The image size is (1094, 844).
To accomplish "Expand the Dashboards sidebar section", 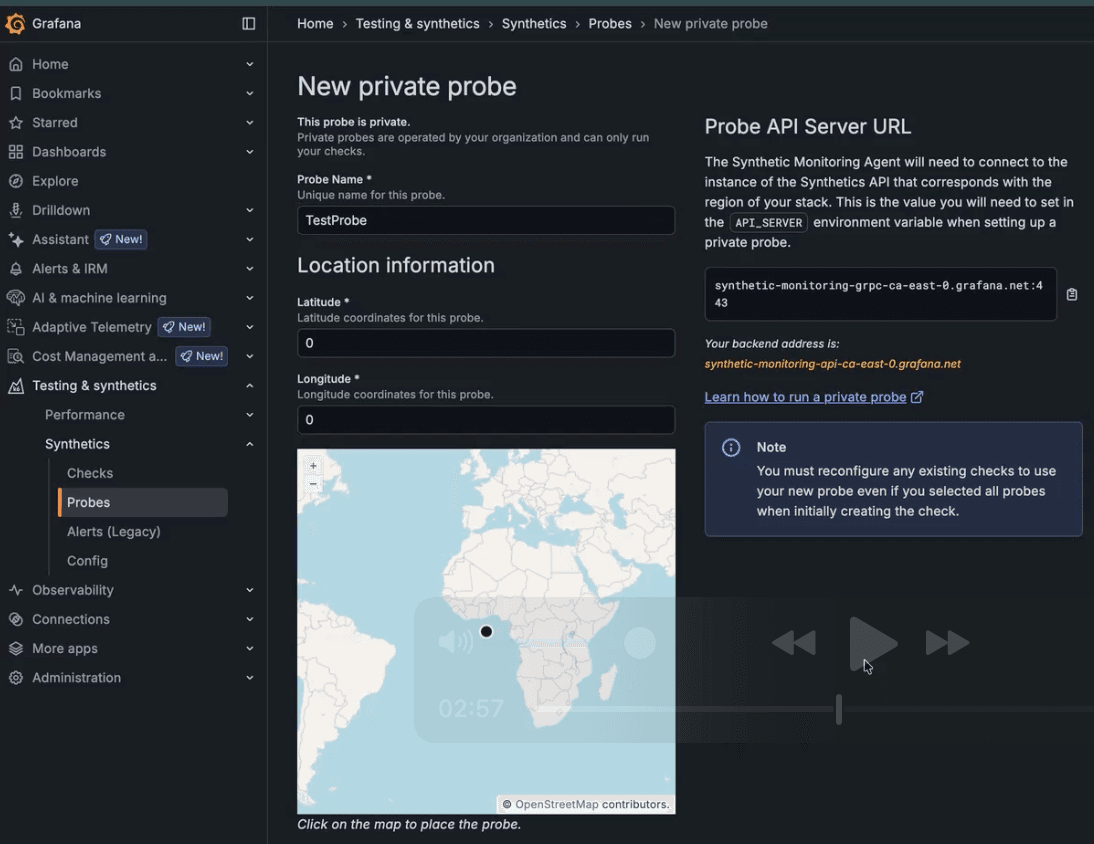I will tap(249, 151).
